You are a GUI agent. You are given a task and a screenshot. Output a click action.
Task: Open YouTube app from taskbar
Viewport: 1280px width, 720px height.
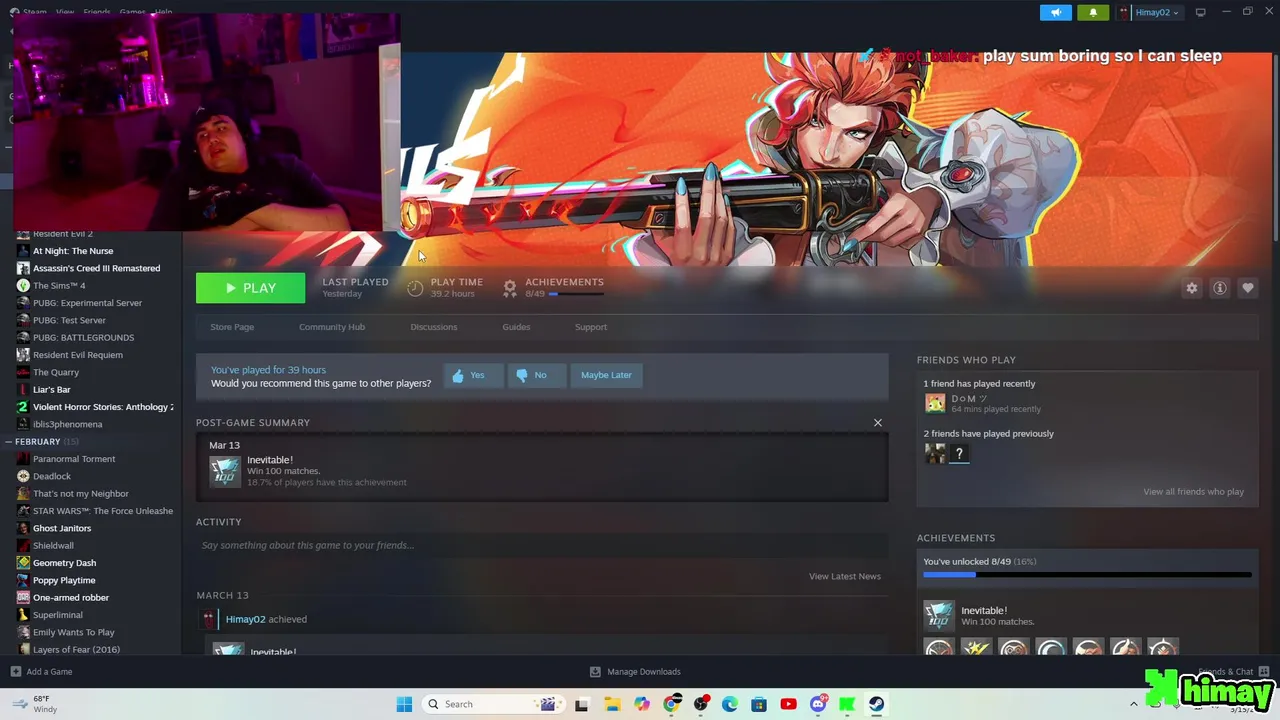(x=788, y=704)
